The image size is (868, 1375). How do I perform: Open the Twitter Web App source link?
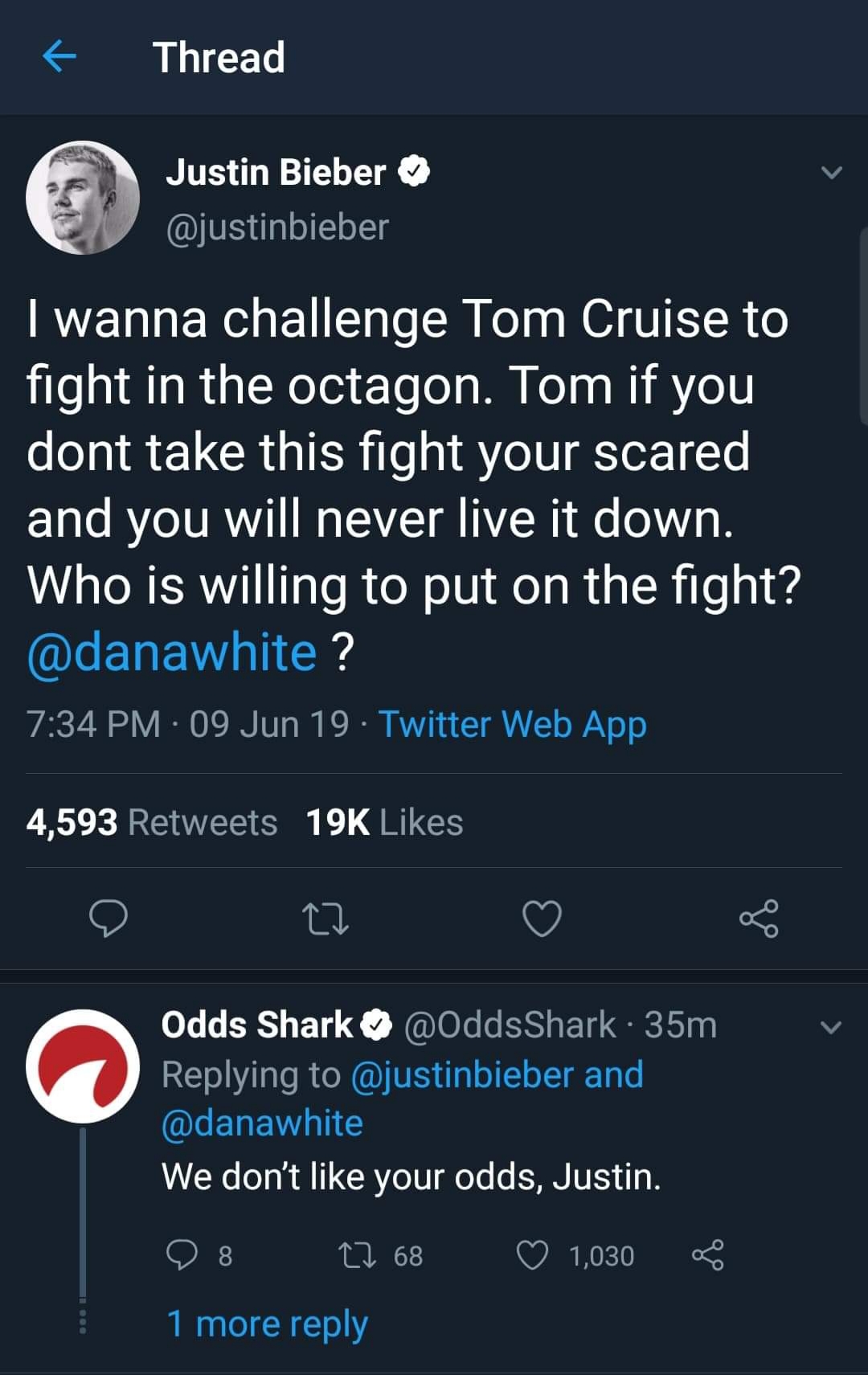click(512, 724)
